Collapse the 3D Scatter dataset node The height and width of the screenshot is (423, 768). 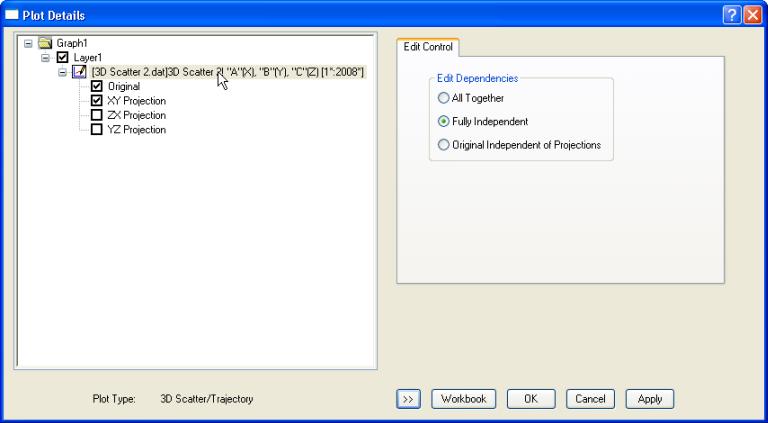[x=62, y=72]
